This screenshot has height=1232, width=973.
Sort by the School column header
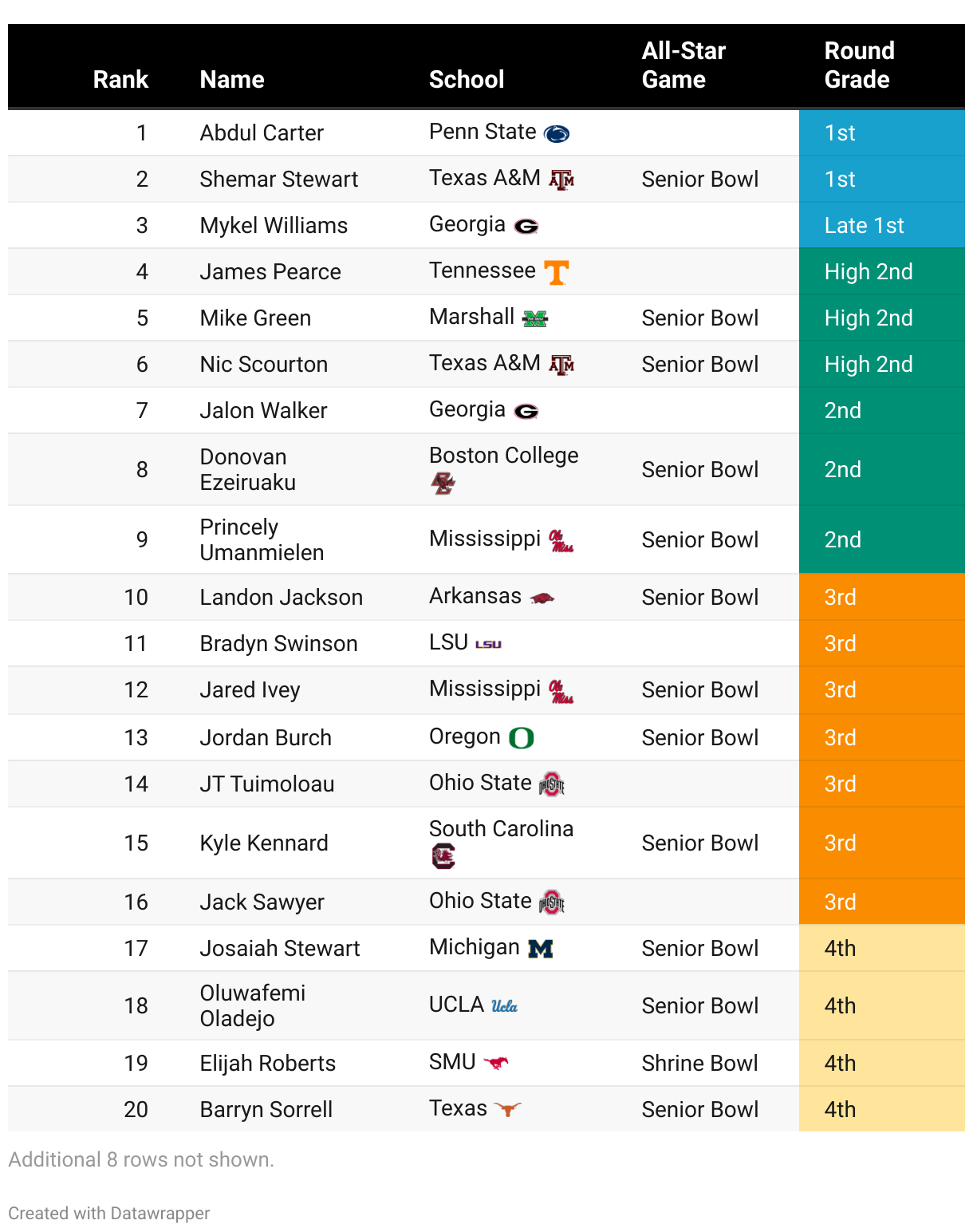[467, 79]
